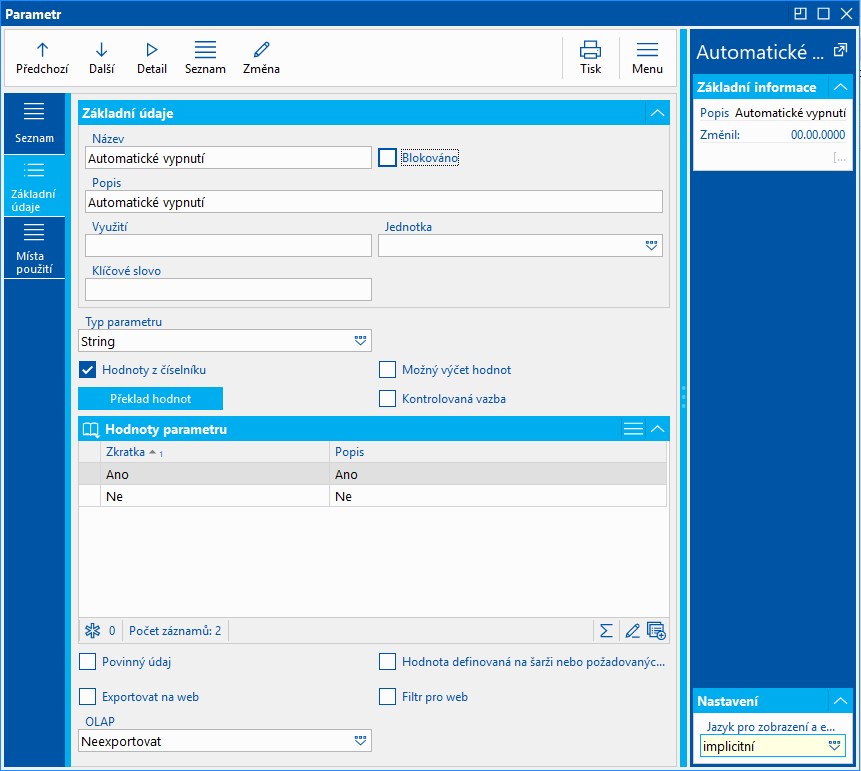This screenshot has width=861, height=771.
Task: Collapse the Základní informace panel
Action: 840,87
